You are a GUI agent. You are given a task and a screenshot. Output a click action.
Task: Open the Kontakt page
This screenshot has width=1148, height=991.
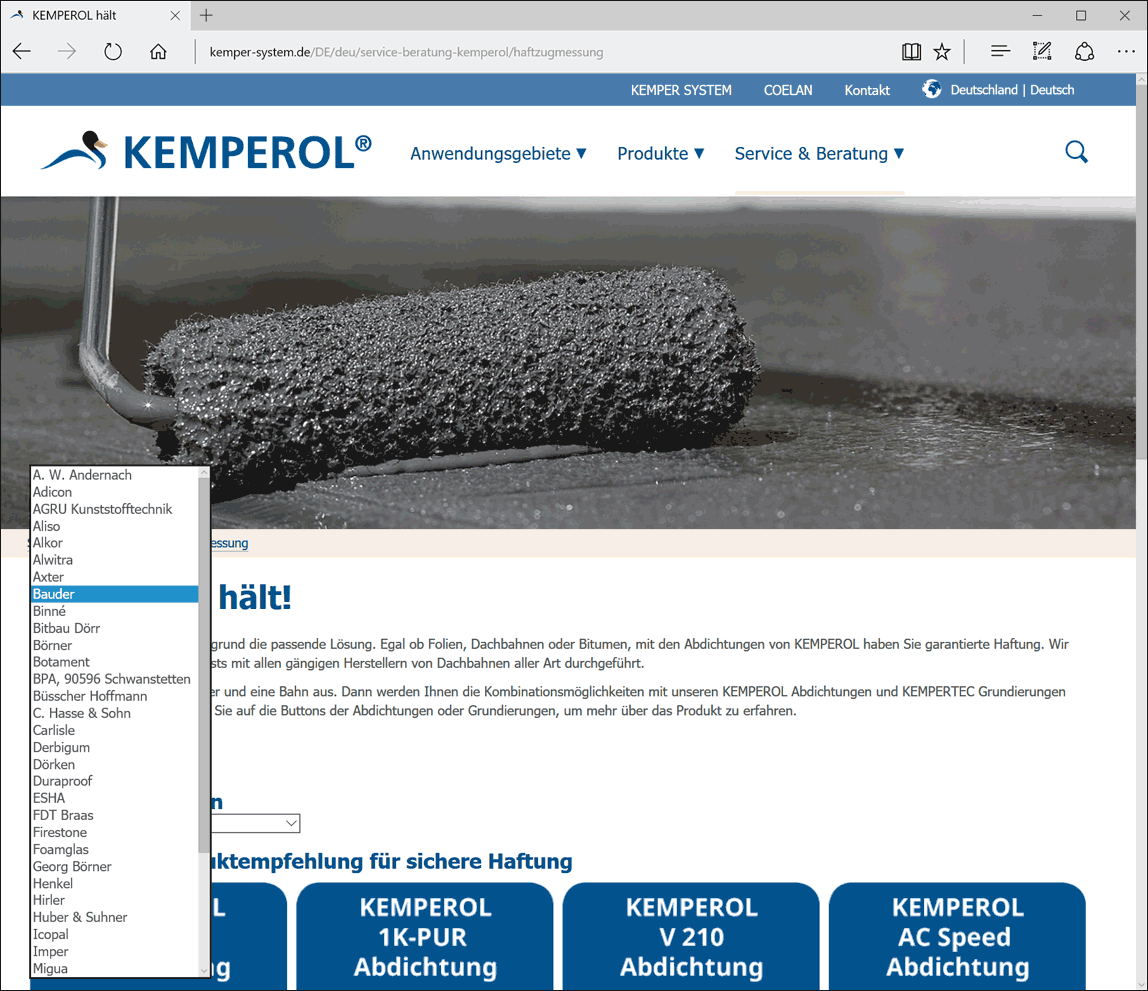coord(867,90)
